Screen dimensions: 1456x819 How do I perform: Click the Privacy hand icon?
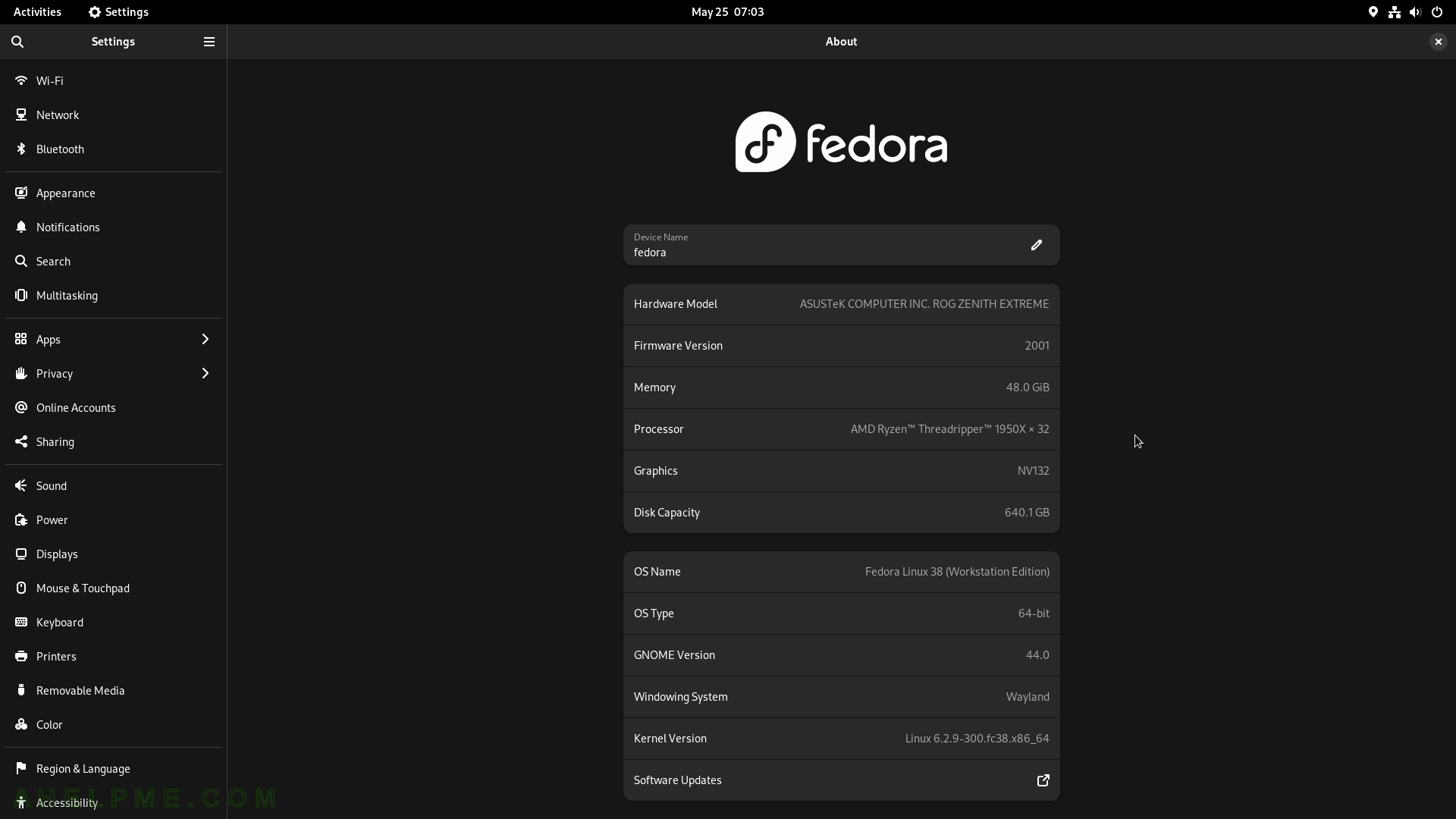tap(21, 373)
